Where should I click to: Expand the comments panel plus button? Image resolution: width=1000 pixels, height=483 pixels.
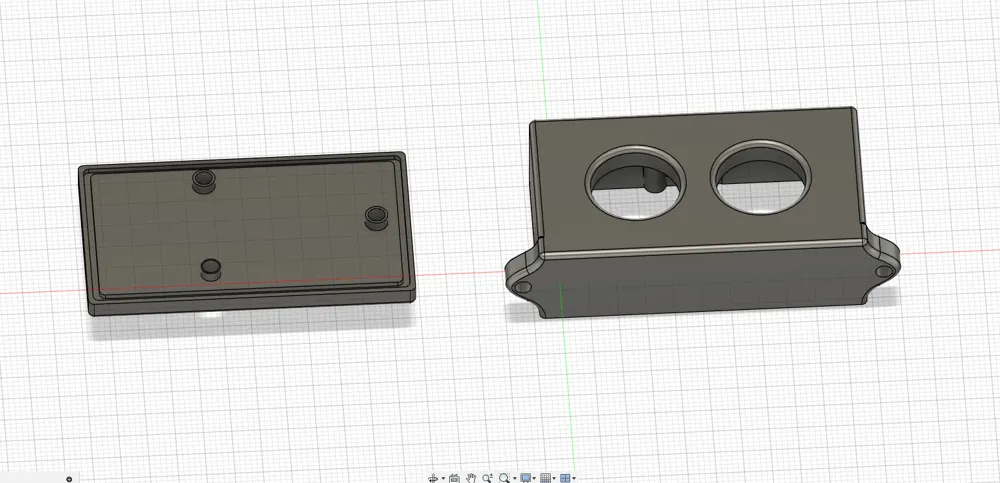pos(70,479)
